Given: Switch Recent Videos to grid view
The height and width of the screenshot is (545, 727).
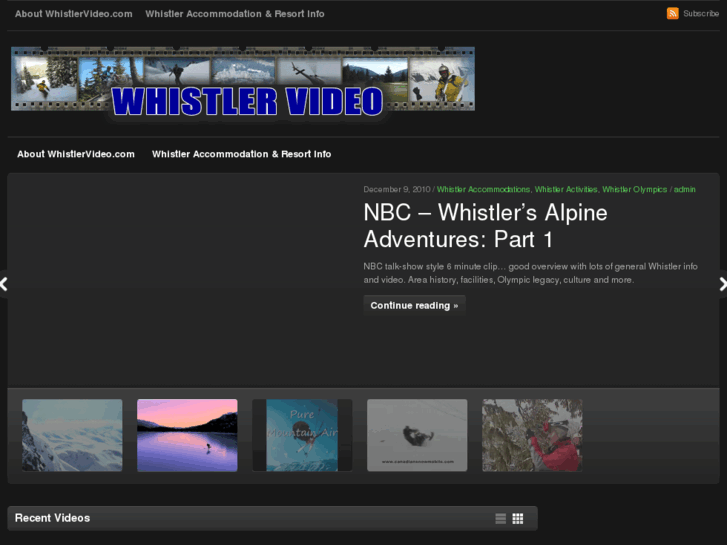Looking at the screenshot, I should pyautogui.click(x=518, y=519).
